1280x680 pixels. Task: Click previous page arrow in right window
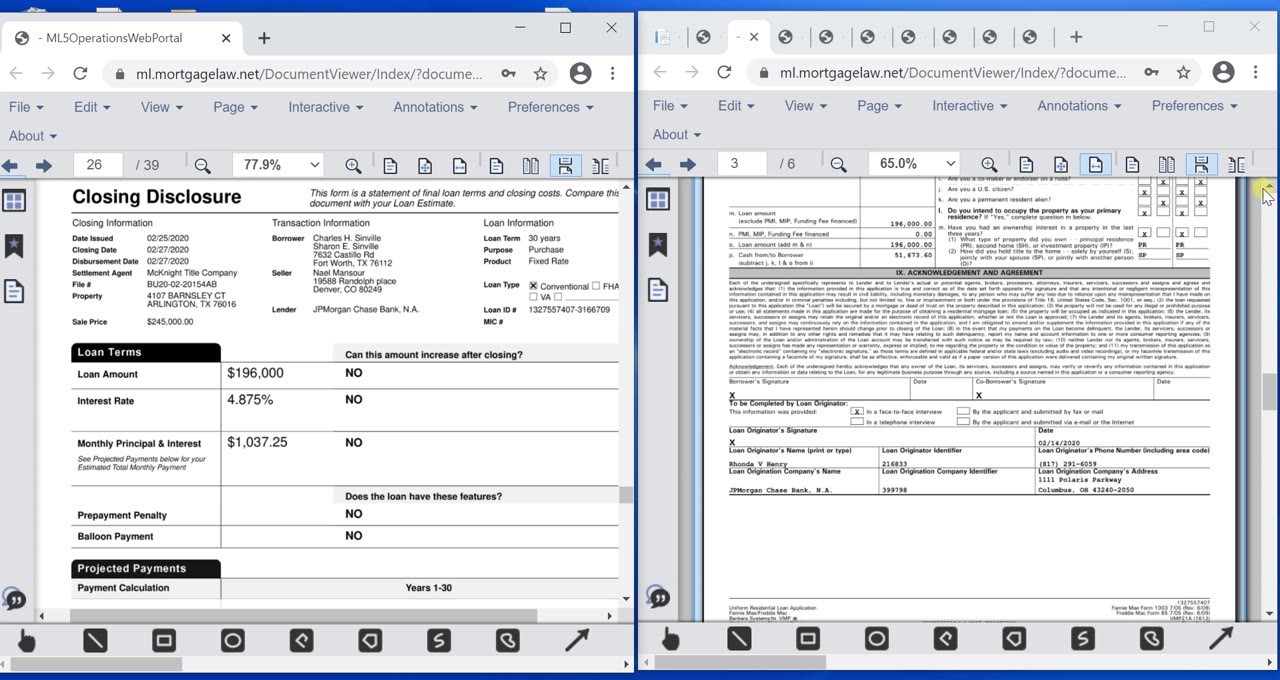(654, 165)
